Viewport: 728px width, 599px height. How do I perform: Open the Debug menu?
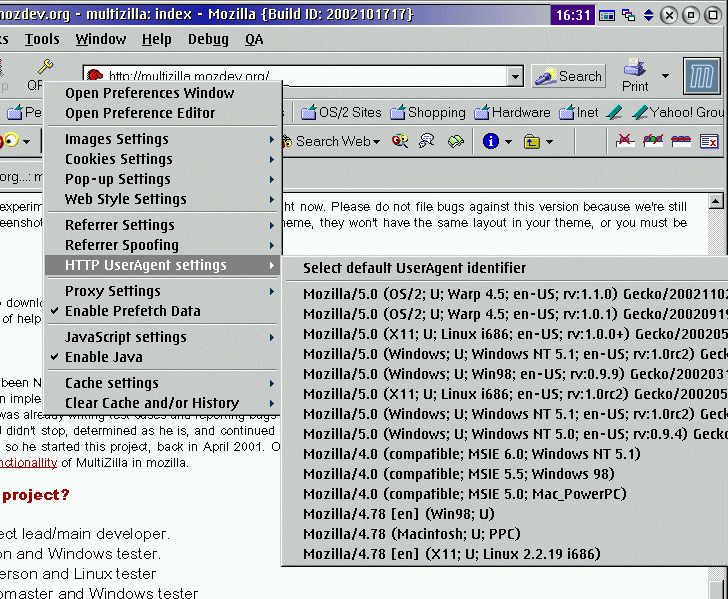[208, 39]
